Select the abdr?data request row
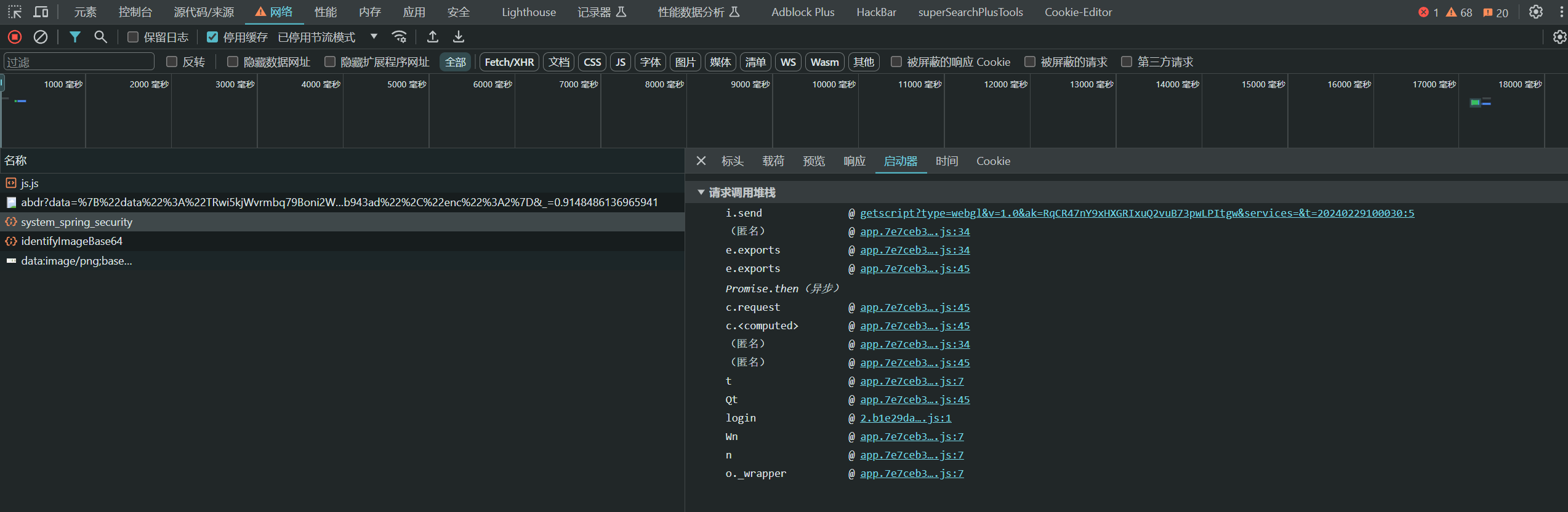 (342, 202)
